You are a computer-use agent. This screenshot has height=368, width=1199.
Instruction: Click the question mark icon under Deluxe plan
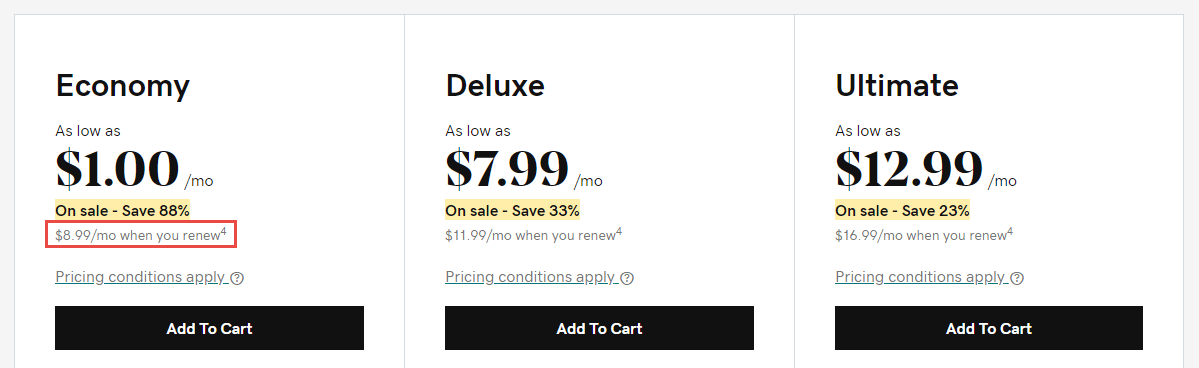[627, 278]
